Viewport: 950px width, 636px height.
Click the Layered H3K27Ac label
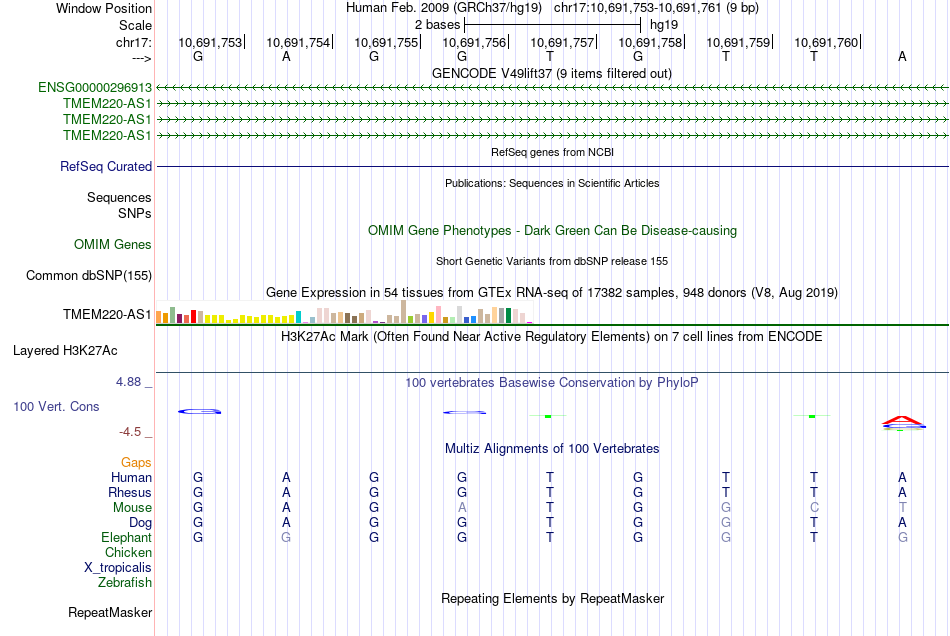point(65,351)
